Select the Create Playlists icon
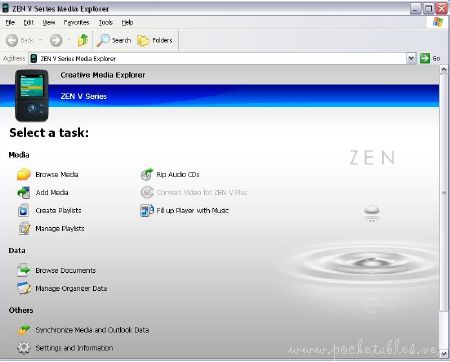The height and width of the screenshot is (362, 450). coord(24,211)
